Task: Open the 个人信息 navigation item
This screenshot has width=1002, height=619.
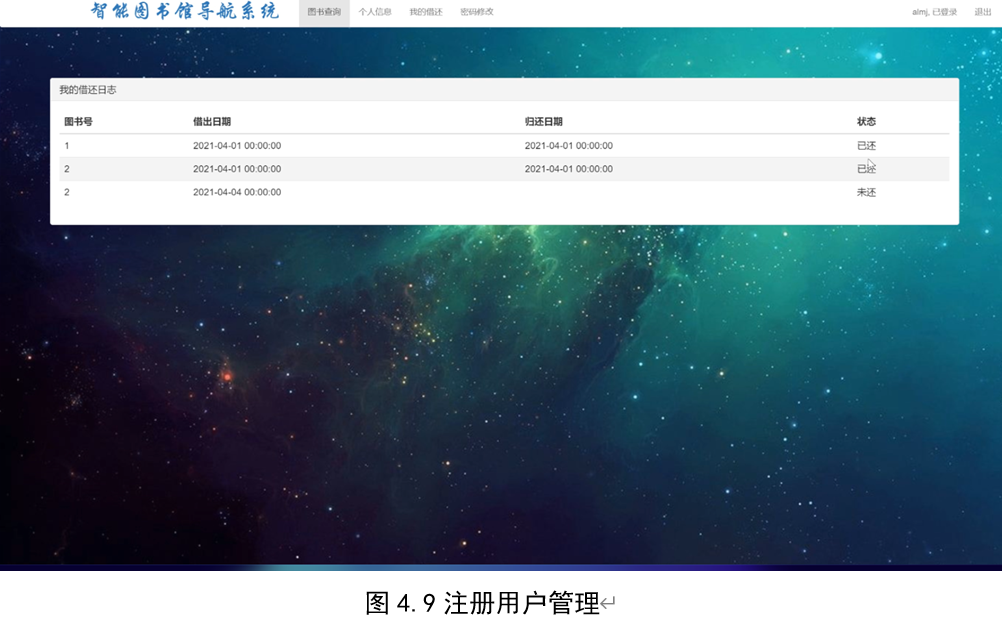Action: (375, 13)
